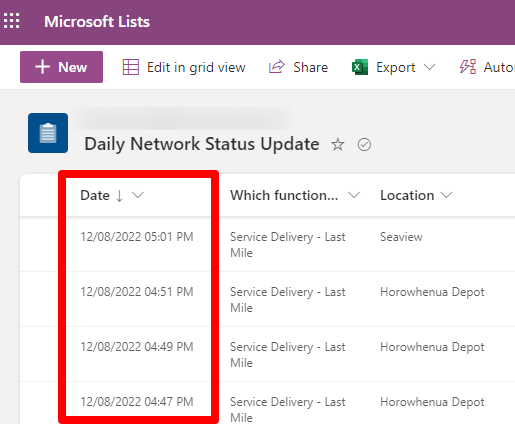515x424 pixels.
Task: Click Service Delivery cell in 04:47 PM row
Action: 288,410
